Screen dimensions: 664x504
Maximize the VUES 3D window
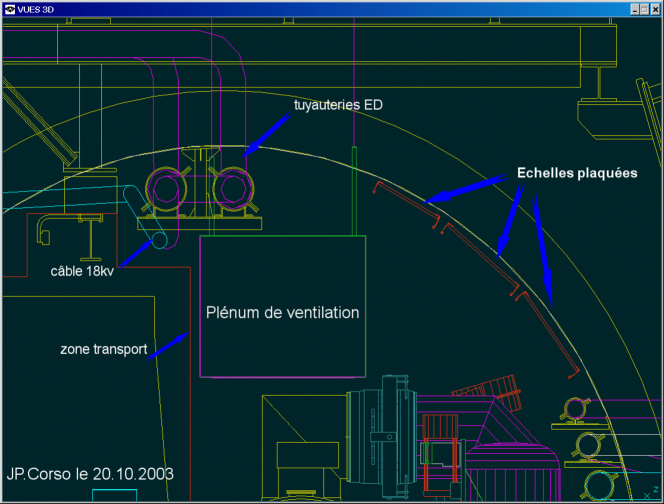pos(644,9)
